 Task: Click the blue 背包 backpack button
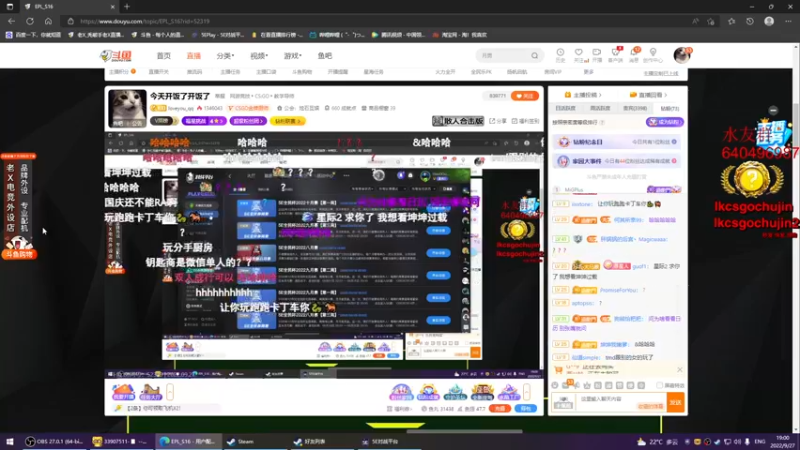(x=526, y=409)
